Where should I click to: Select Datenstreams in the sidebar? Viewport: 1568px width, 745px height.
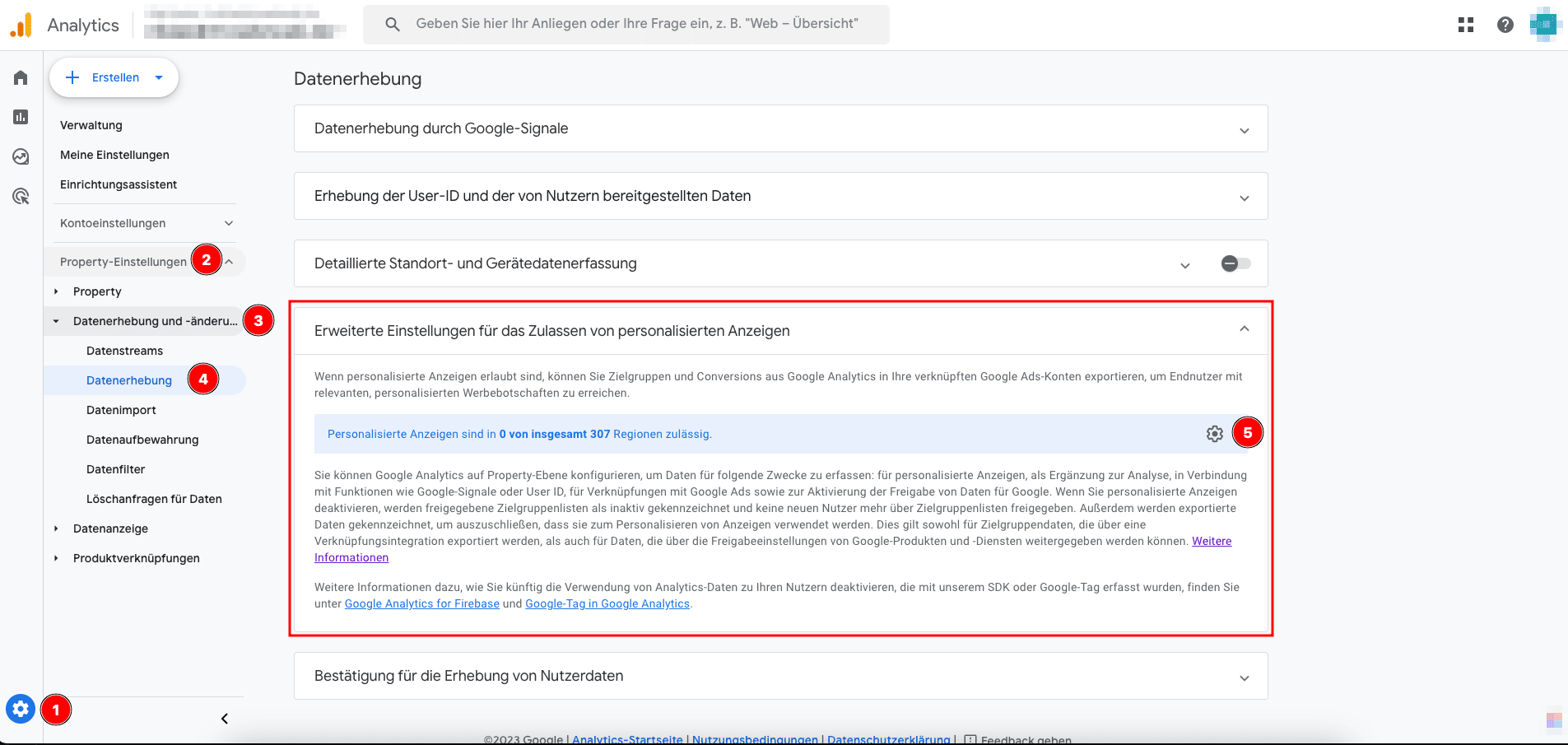tap(124, 351)
